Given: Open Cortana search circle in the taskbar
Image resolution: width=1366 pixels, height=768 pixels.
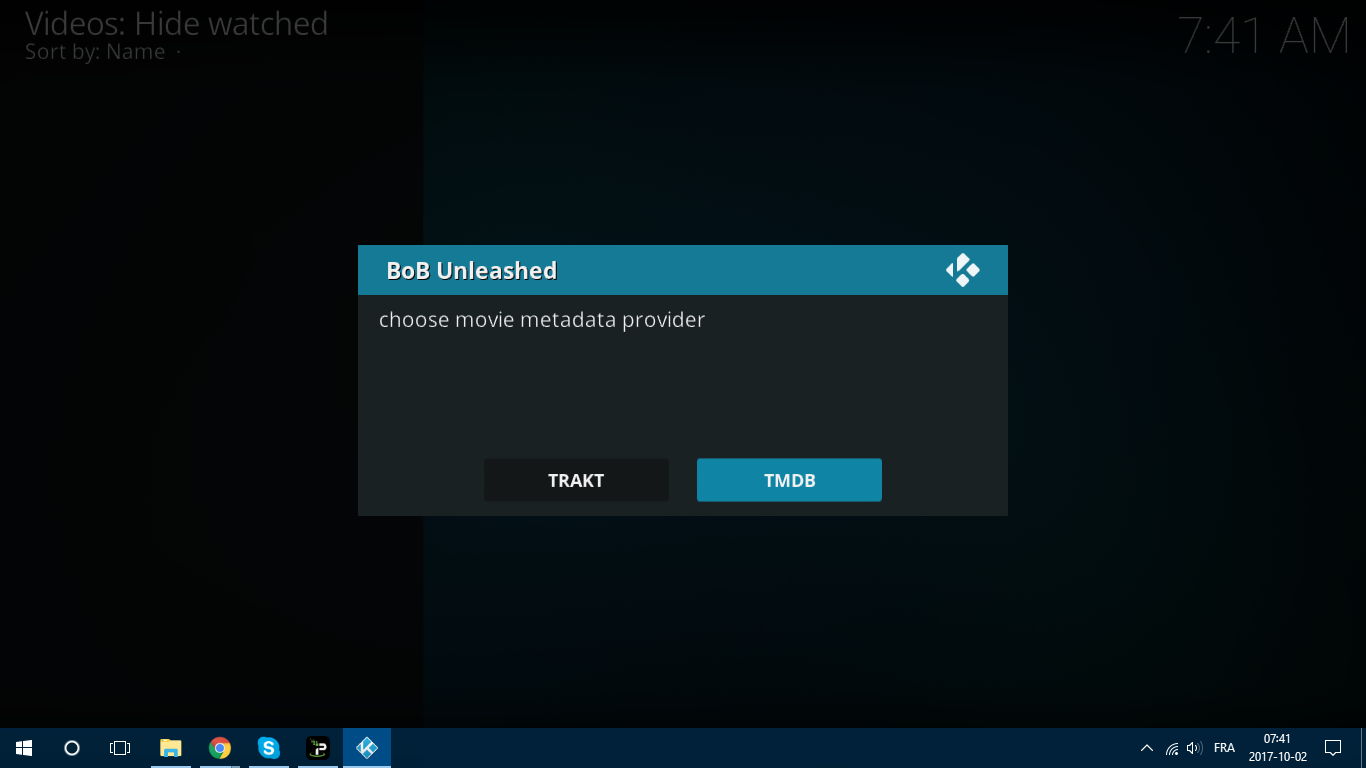Looking at the screenshot, I should click(72, 748).
